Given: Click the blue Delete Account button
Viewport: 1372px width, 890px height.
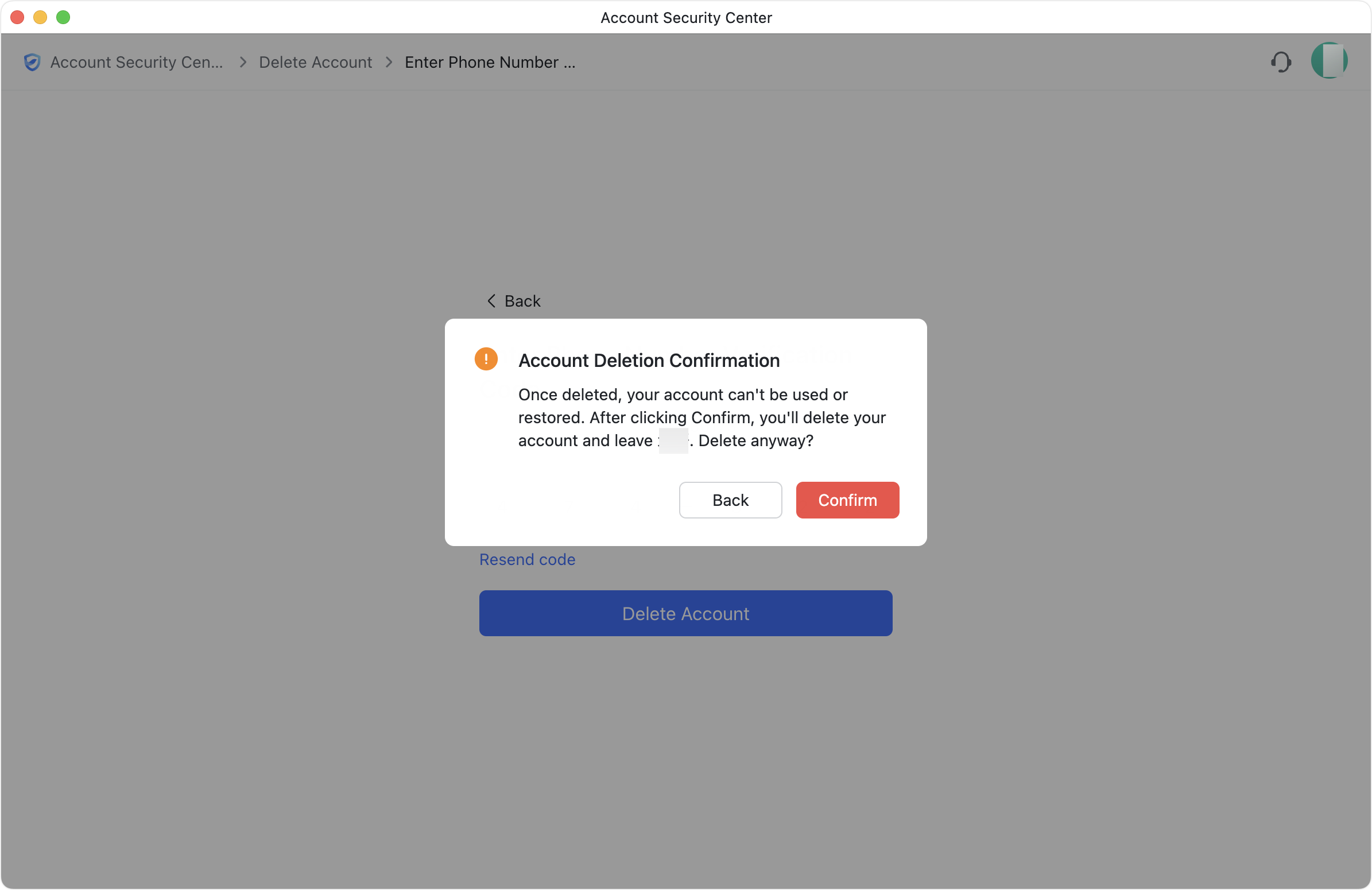Looking at the screenshot, I should (685, 613).
